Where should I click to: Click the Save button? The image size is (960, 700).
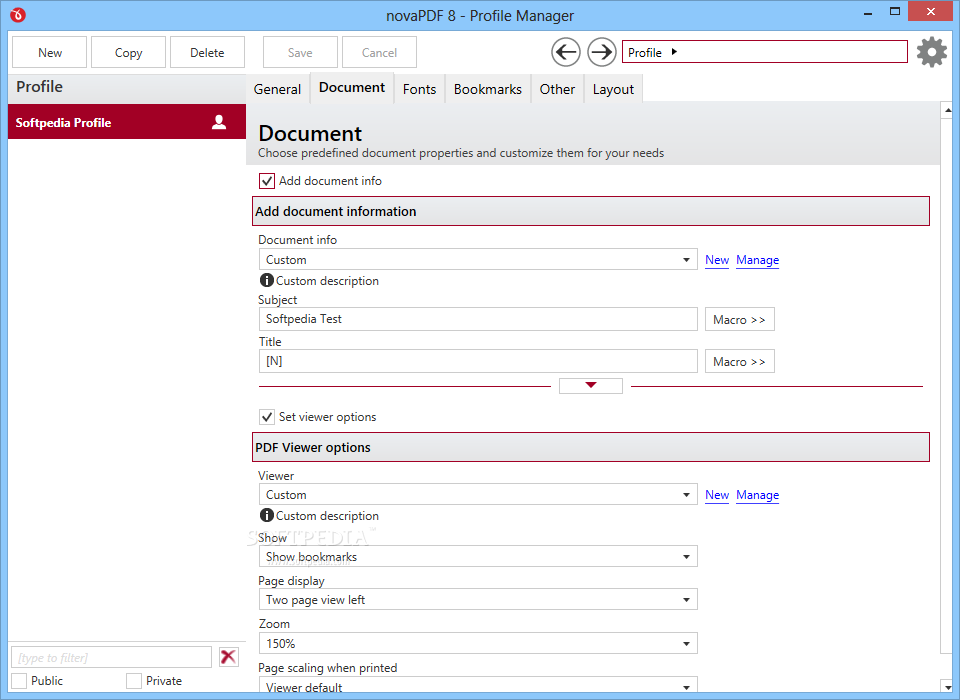300,53
